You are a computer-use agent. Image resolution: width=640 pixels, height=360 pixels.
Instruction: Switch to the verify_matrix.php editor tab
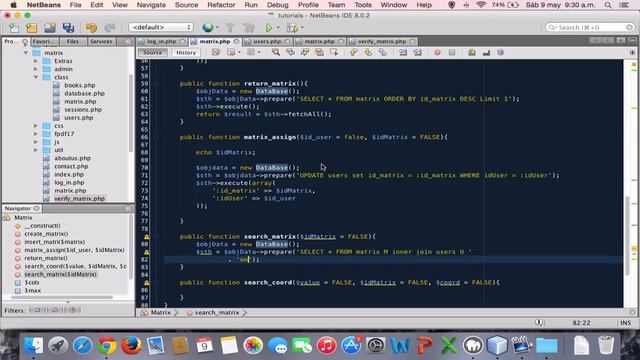point(382,41)
